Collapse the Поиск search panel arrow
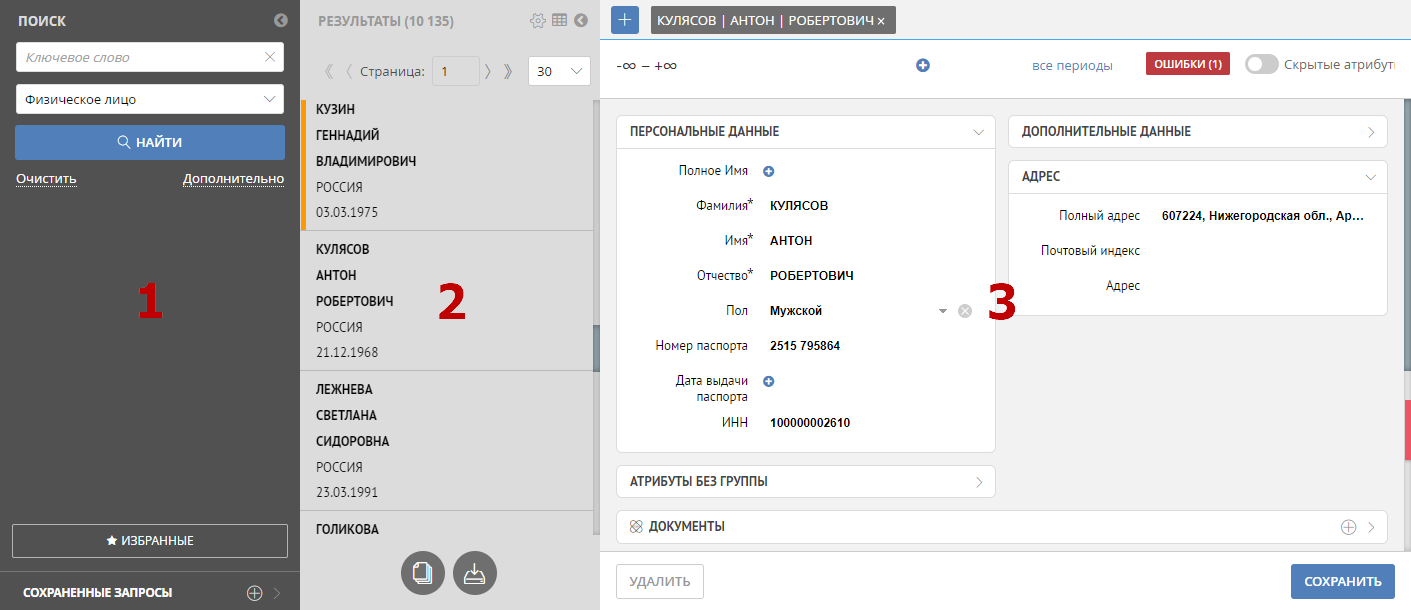Image resolution: width=1411 pixels, height=610 pixels. tap(280, 20)
